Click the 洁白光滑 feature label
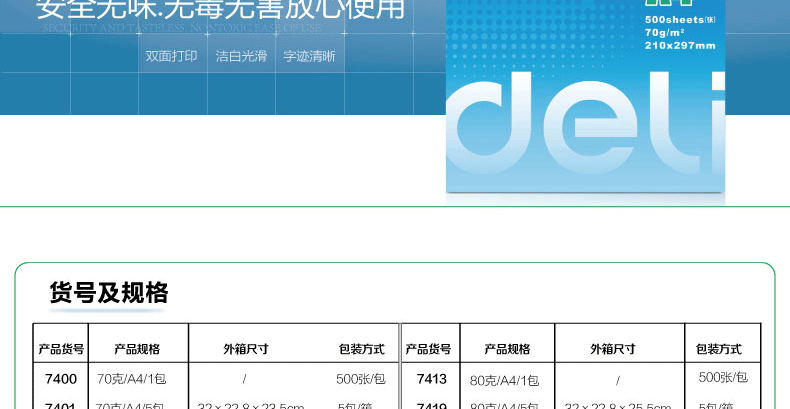Screen dimensions: 790x409 pos(241,56)
